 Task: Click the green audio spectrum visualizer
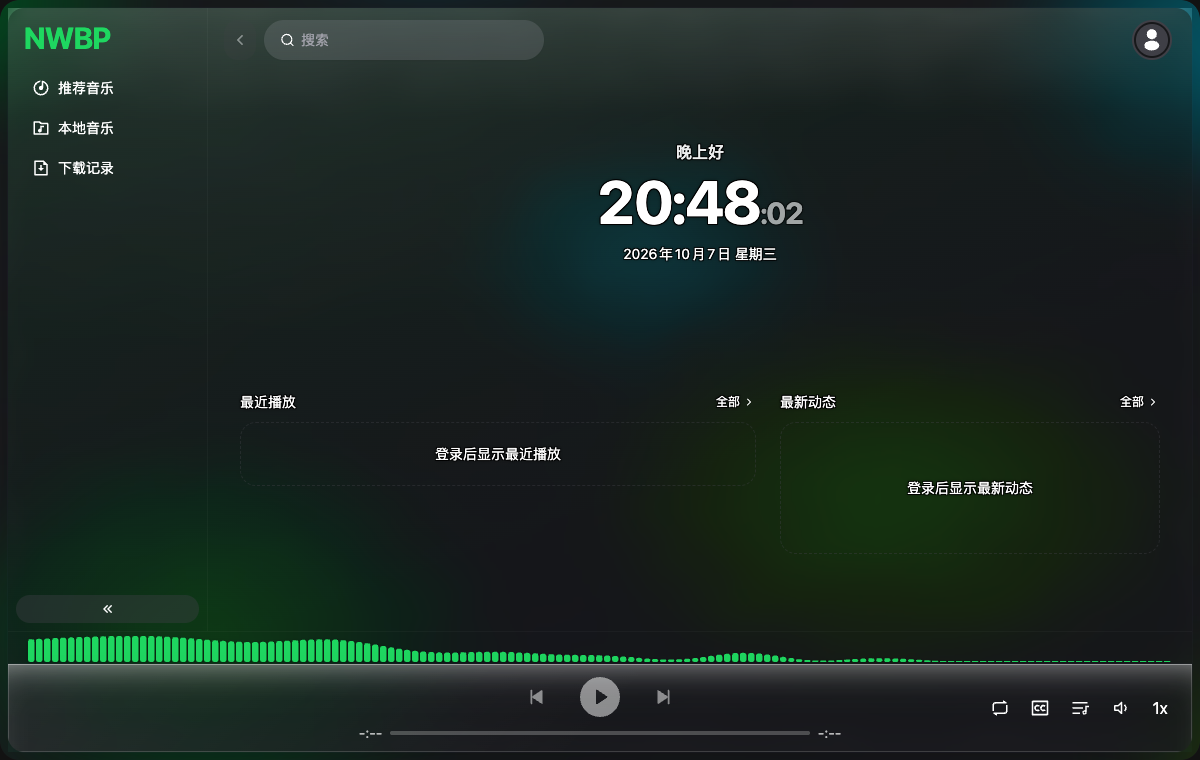tap(600, 649)
